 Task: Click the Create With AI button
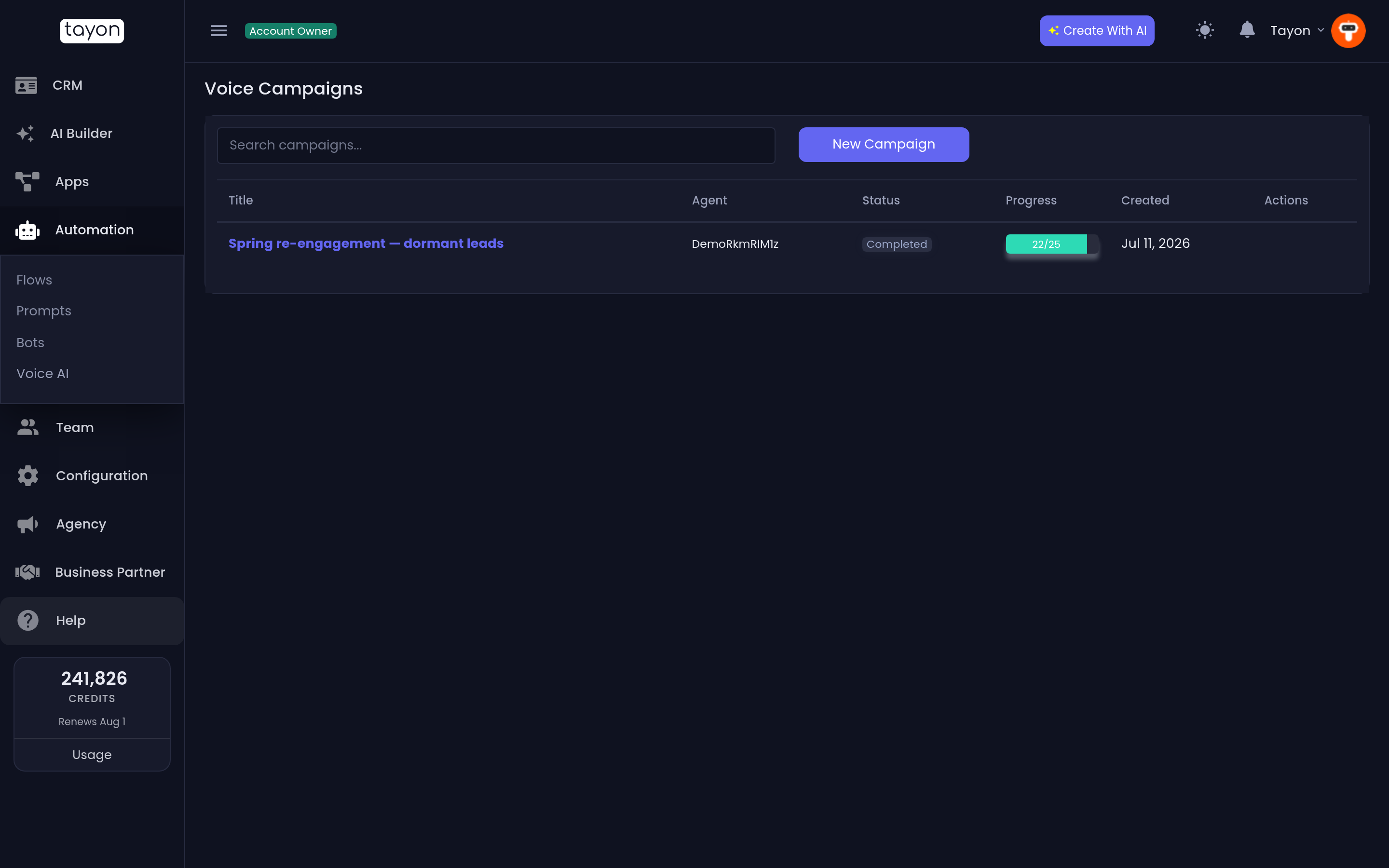point(1097,30)
